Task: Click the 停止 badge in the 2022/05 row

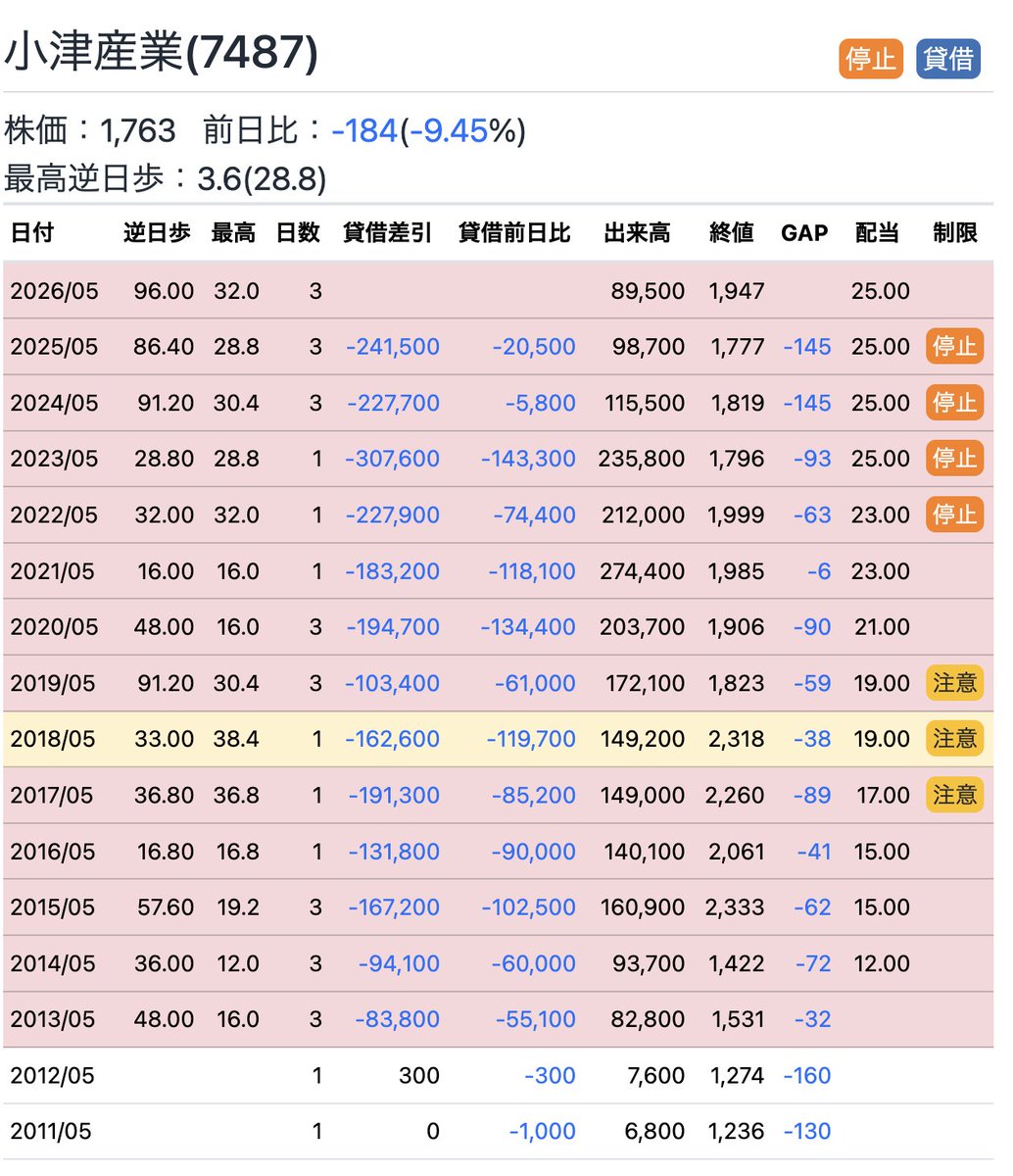Action: pyautogui.click(x=954, y=514)
